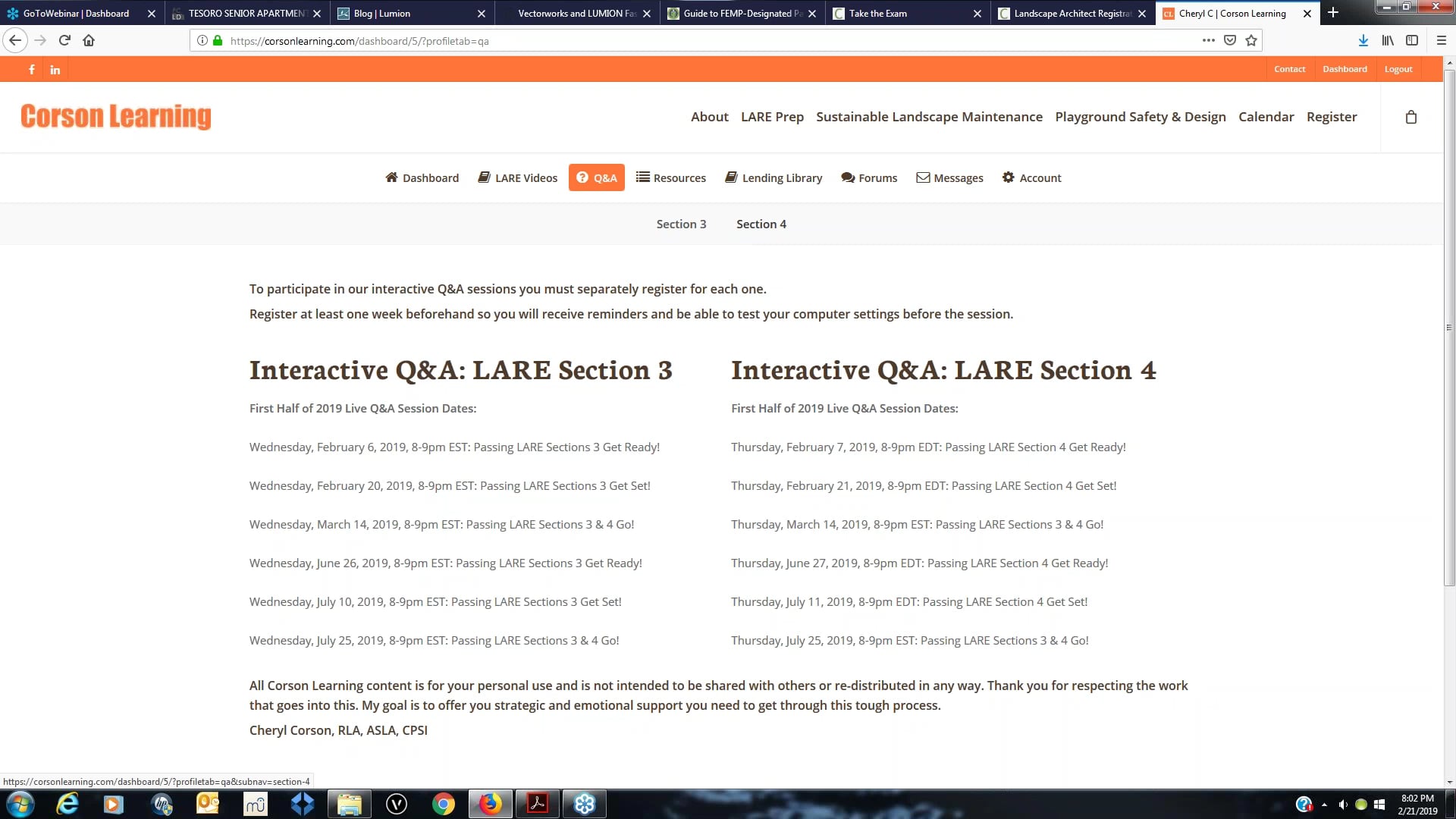Viewport: 1456px width, 819px height.
Task: View the shopping cart icon
Action: (x=1410, y=117)
